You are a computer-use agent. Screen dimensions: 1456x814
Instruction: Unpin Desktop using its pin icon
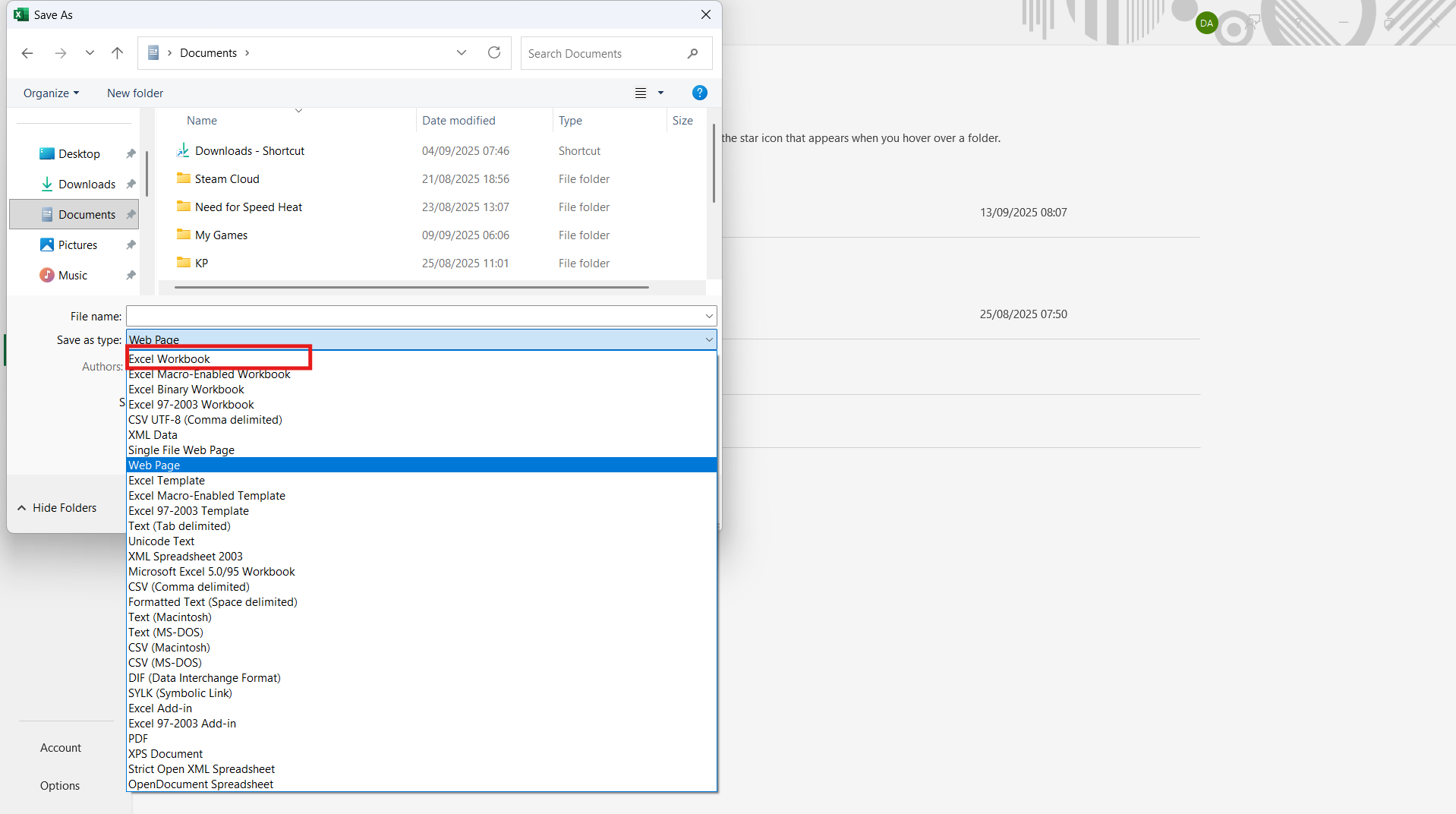point(131,154)
